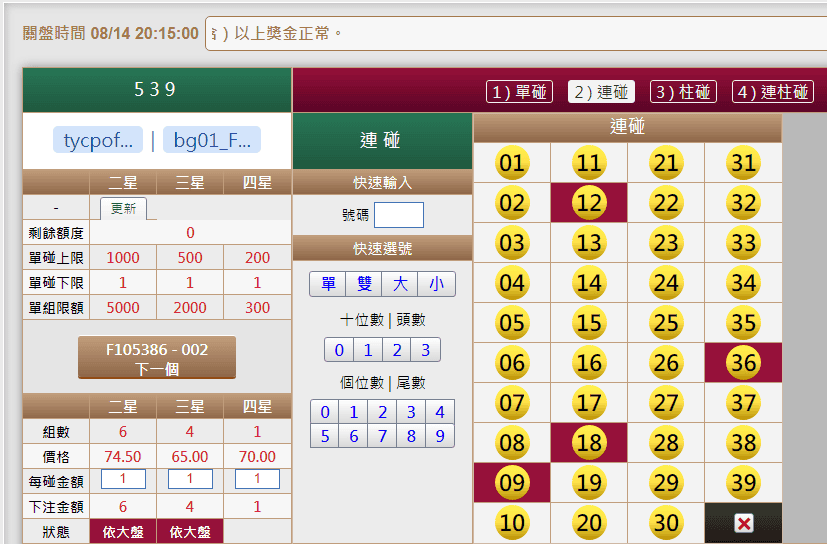This screenshot has width=827, height=544.
Task: Click F105386 - 002 下一個 button
Action: [x=157, y=358]
